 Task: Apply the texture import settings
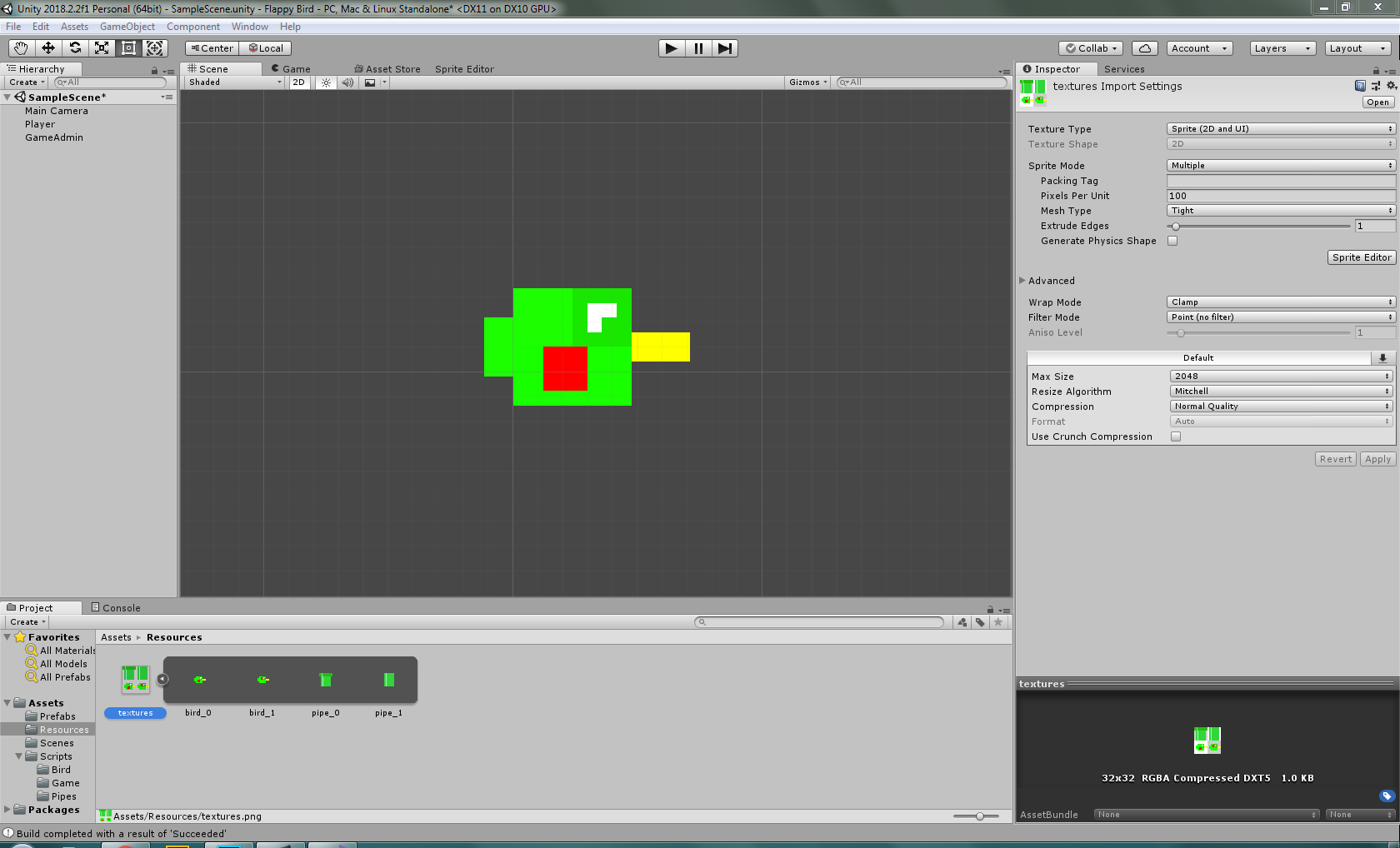[x=1377, y=458]
